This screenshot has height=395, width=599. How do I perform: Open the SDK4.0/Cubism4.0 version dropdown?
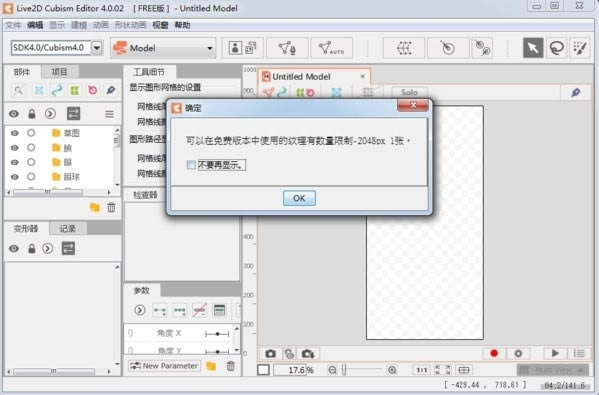97,48
